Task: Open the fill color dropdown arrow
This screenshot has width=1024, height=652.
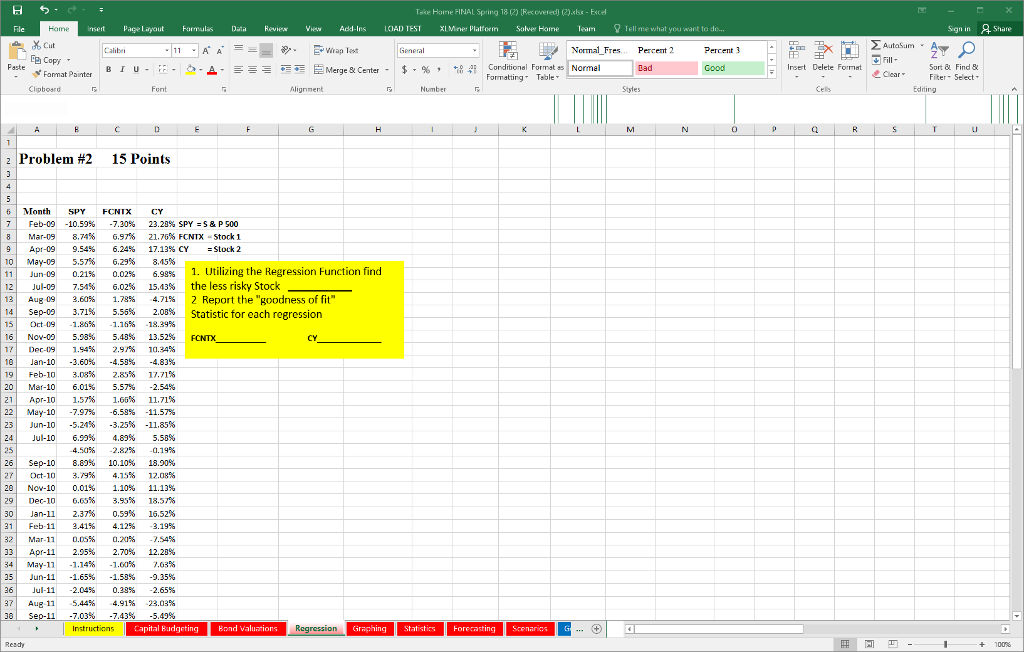Action: point(200,69)
